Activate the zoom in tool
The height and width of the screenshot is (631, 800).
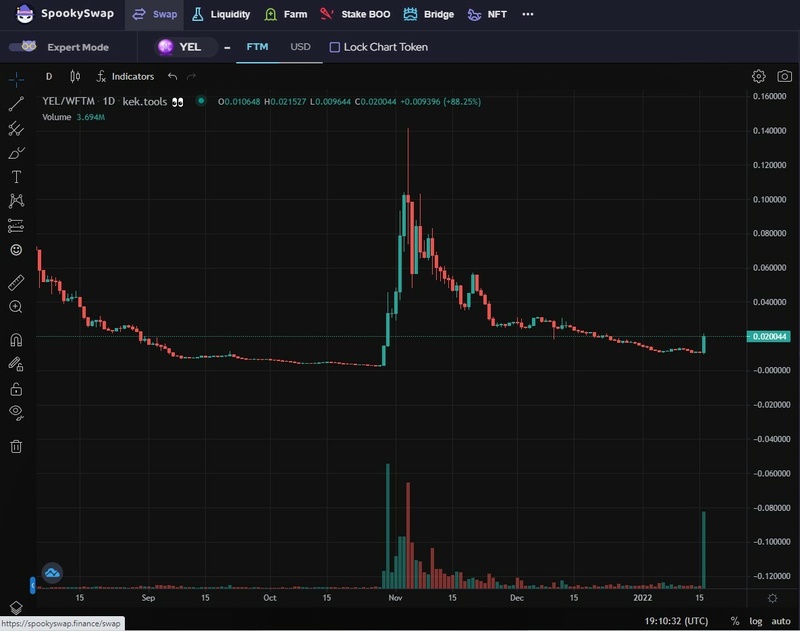click(16, 307)
